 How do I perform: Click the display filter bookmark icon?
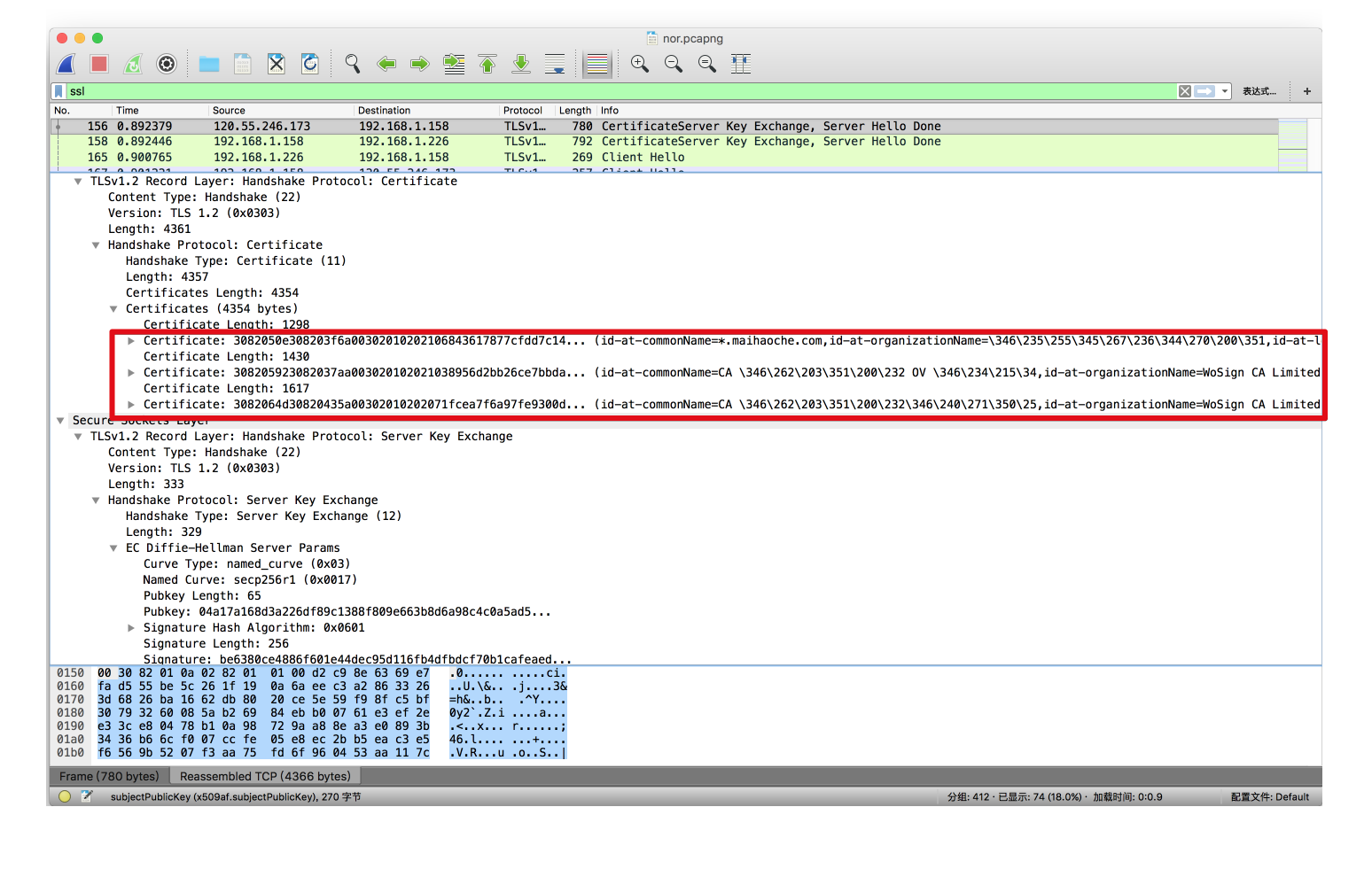pyautogui.click(x=59, y=91)
